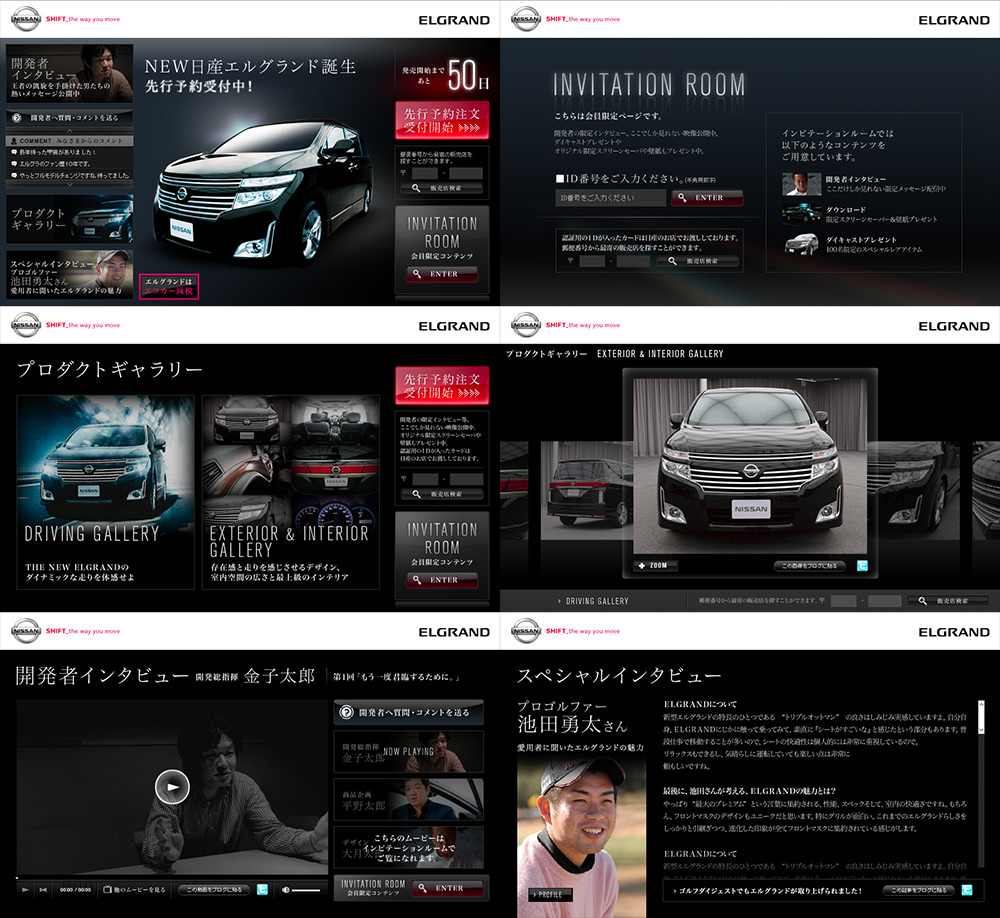
Task: Select the headlight close-up thumbnail right of main photo
Action: 912,490
